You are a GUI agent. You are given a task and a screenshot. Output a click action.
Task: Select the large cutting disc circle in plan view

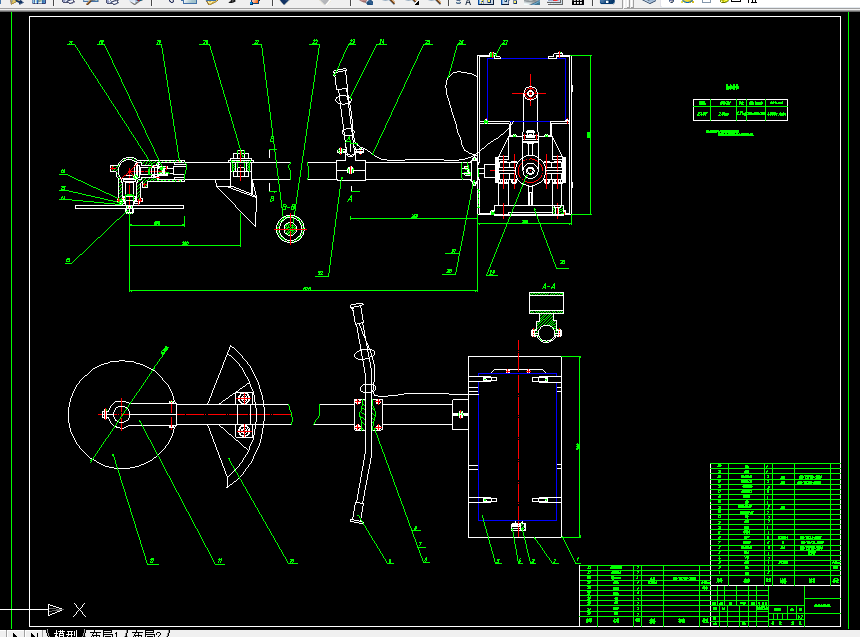click(122, 415)
